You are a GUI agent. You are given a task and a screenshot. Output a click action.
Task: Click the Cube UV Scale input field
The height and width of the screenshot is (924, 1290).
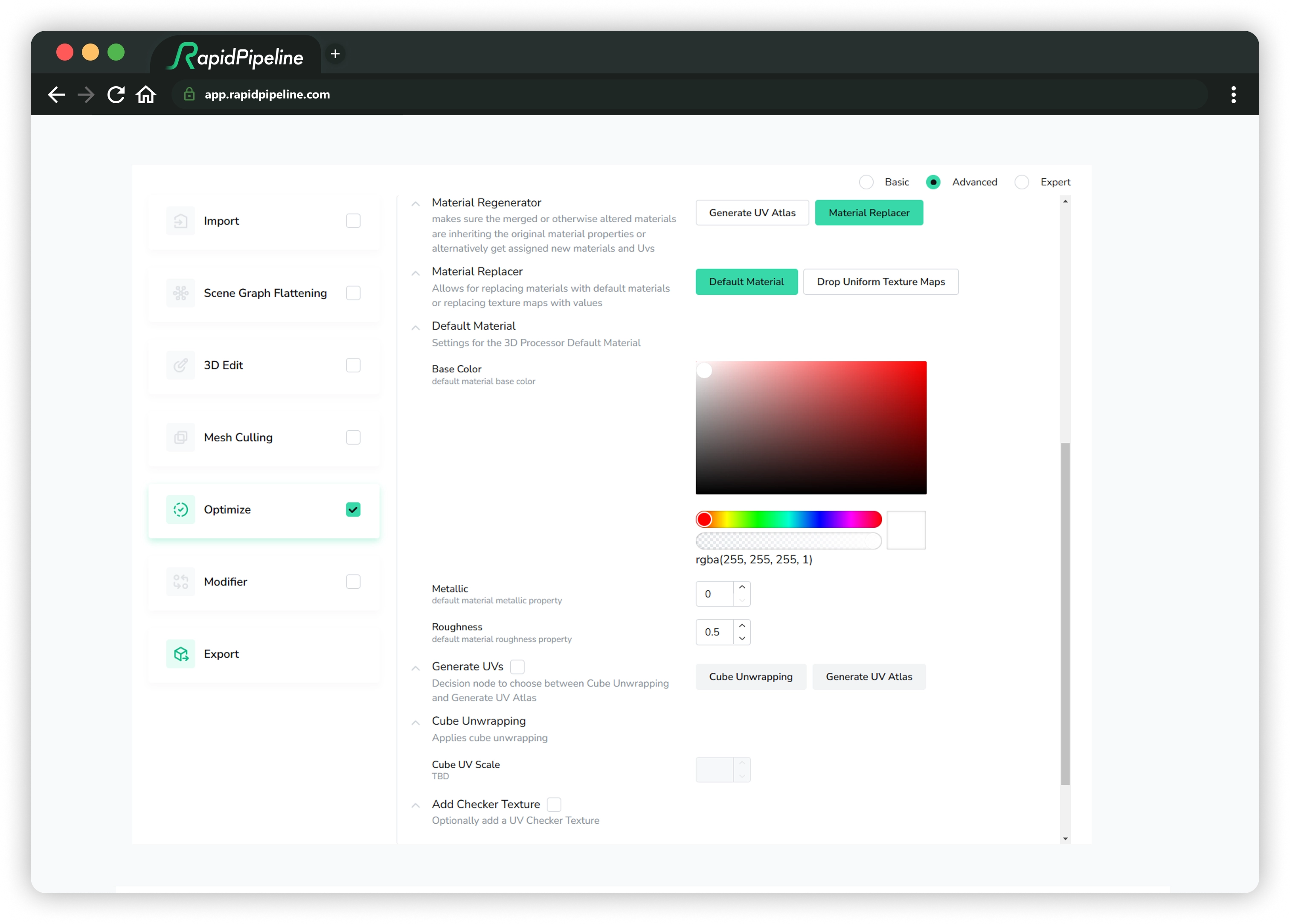(715, 770)
